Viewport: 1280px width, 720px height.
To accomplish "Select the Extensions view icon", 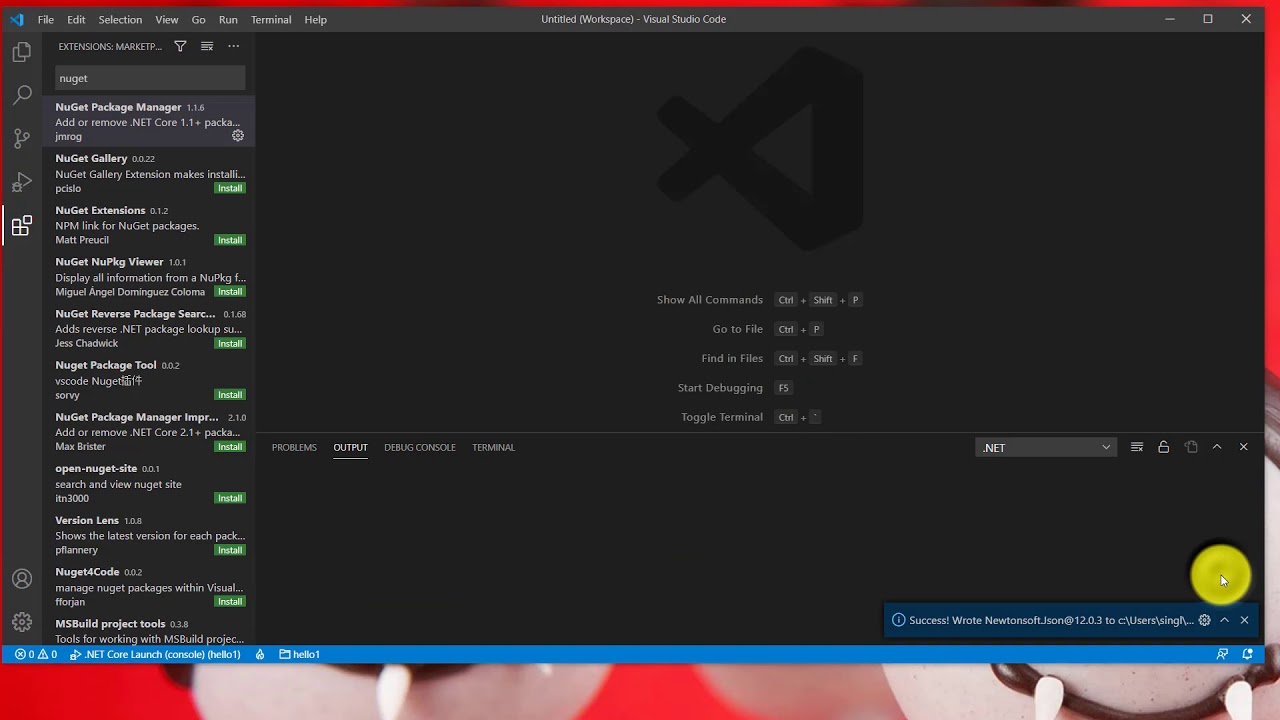I will coord(22,226).
